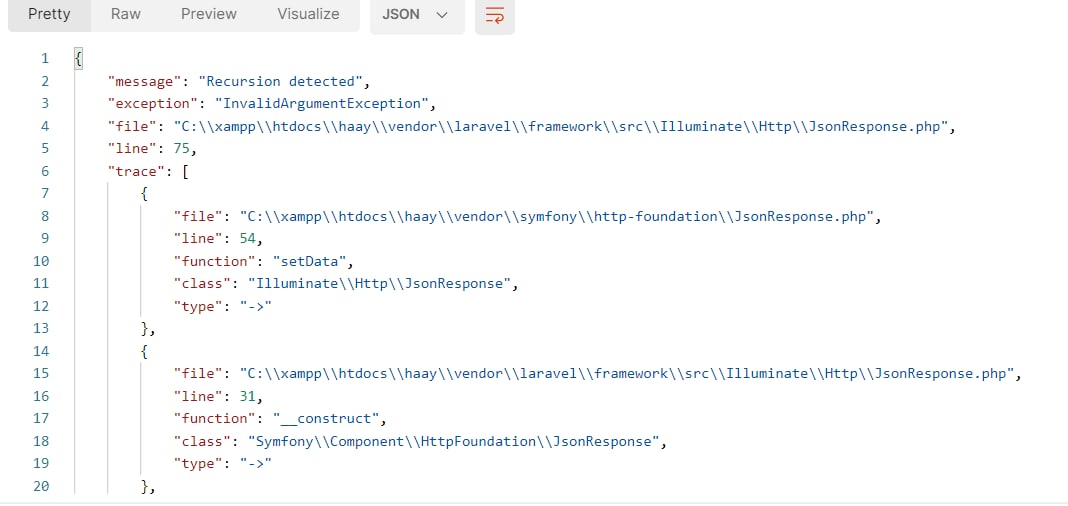Open the Visualize tab

click(308, 14)
